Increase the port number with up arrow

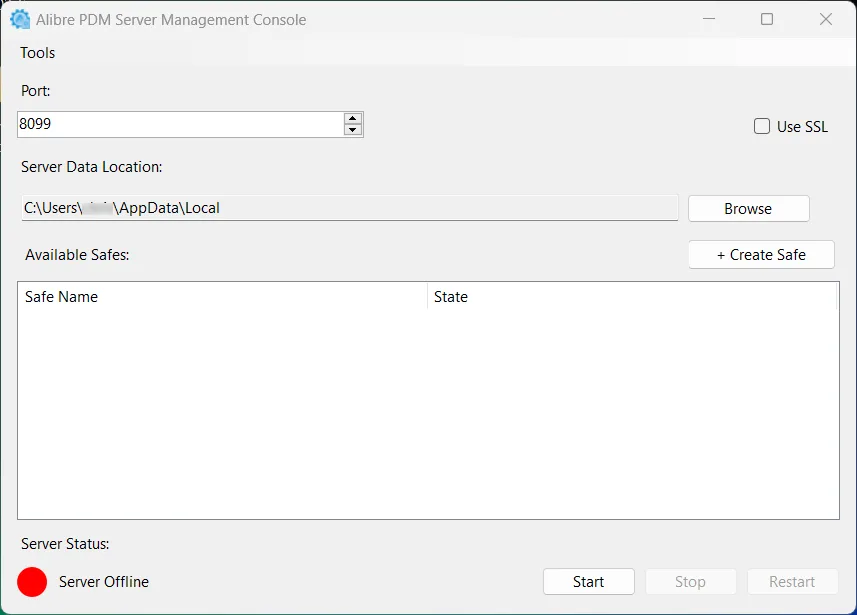click(353, 118)
